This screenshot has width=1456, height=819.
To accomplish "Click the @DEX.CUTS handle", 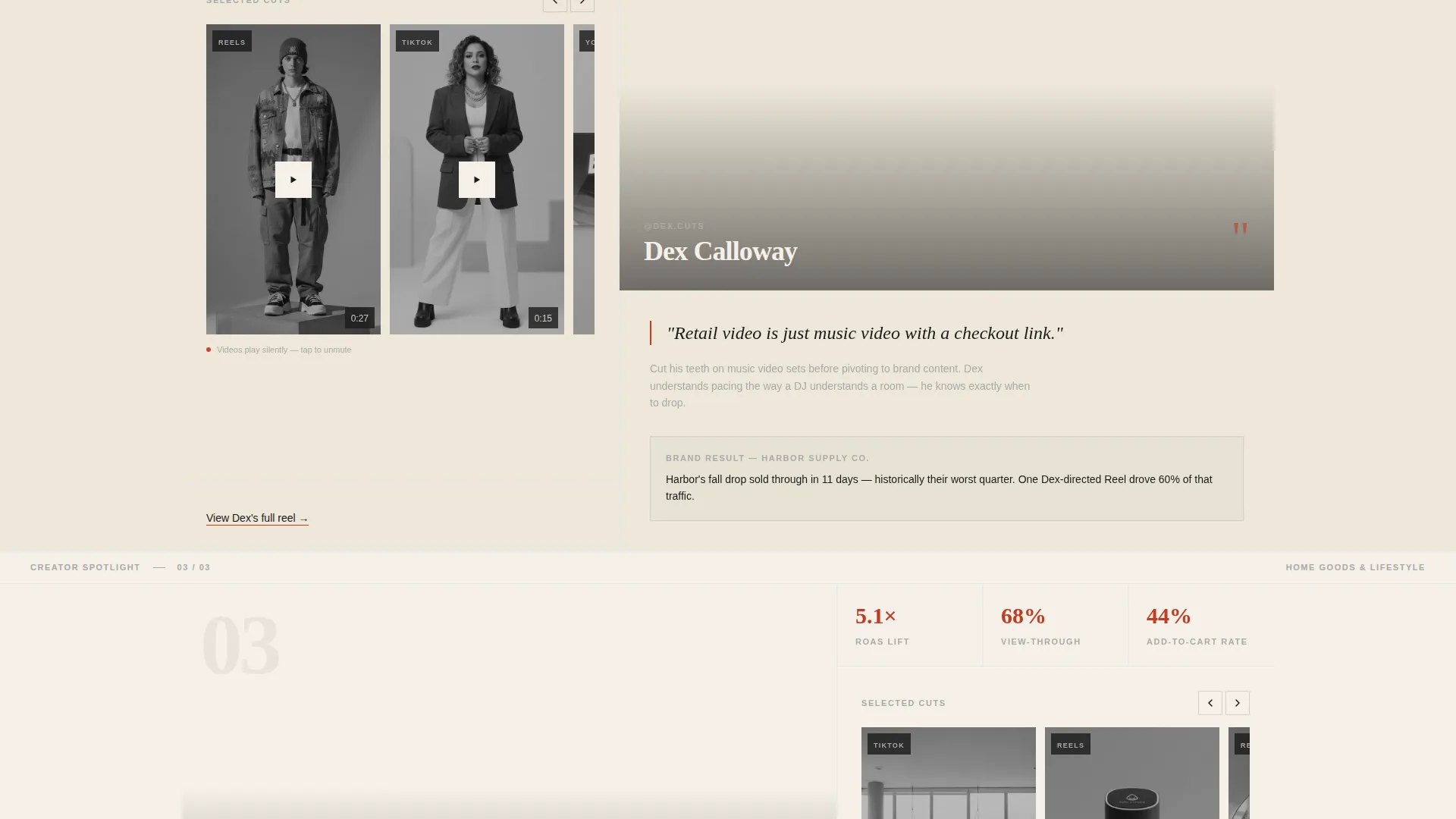I will point(674,226).
